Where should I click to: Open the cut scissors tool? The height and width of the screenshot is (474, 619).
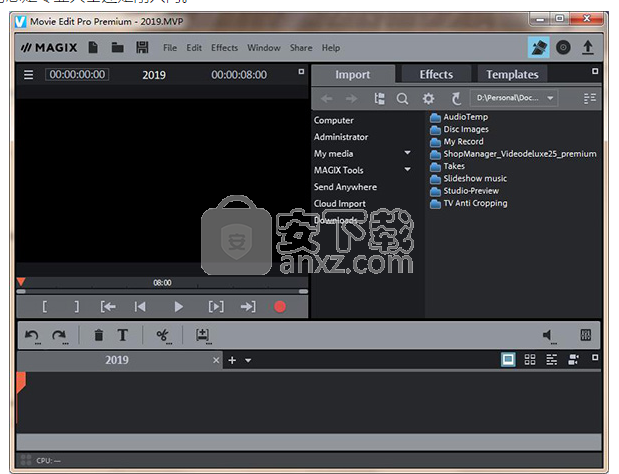click(163, 336)
